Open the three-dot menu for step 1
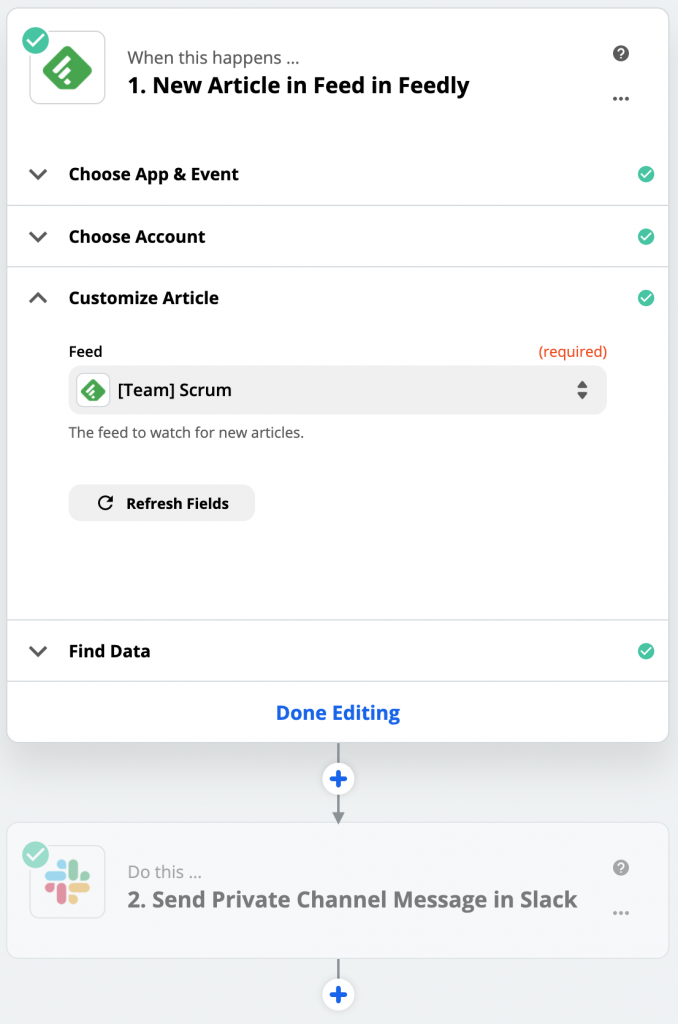 click(621, 99)
